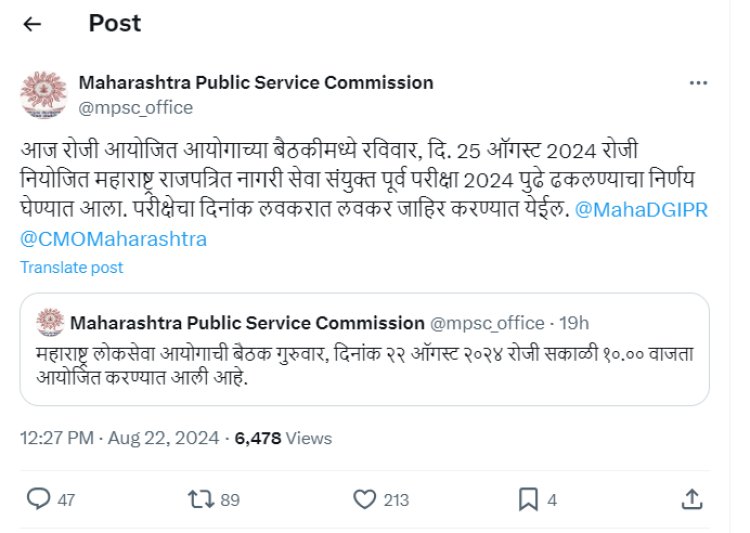Open the quoted post card
Image resolution: width=750 pixels, height=533 pixels.
(x=364, y=365)
